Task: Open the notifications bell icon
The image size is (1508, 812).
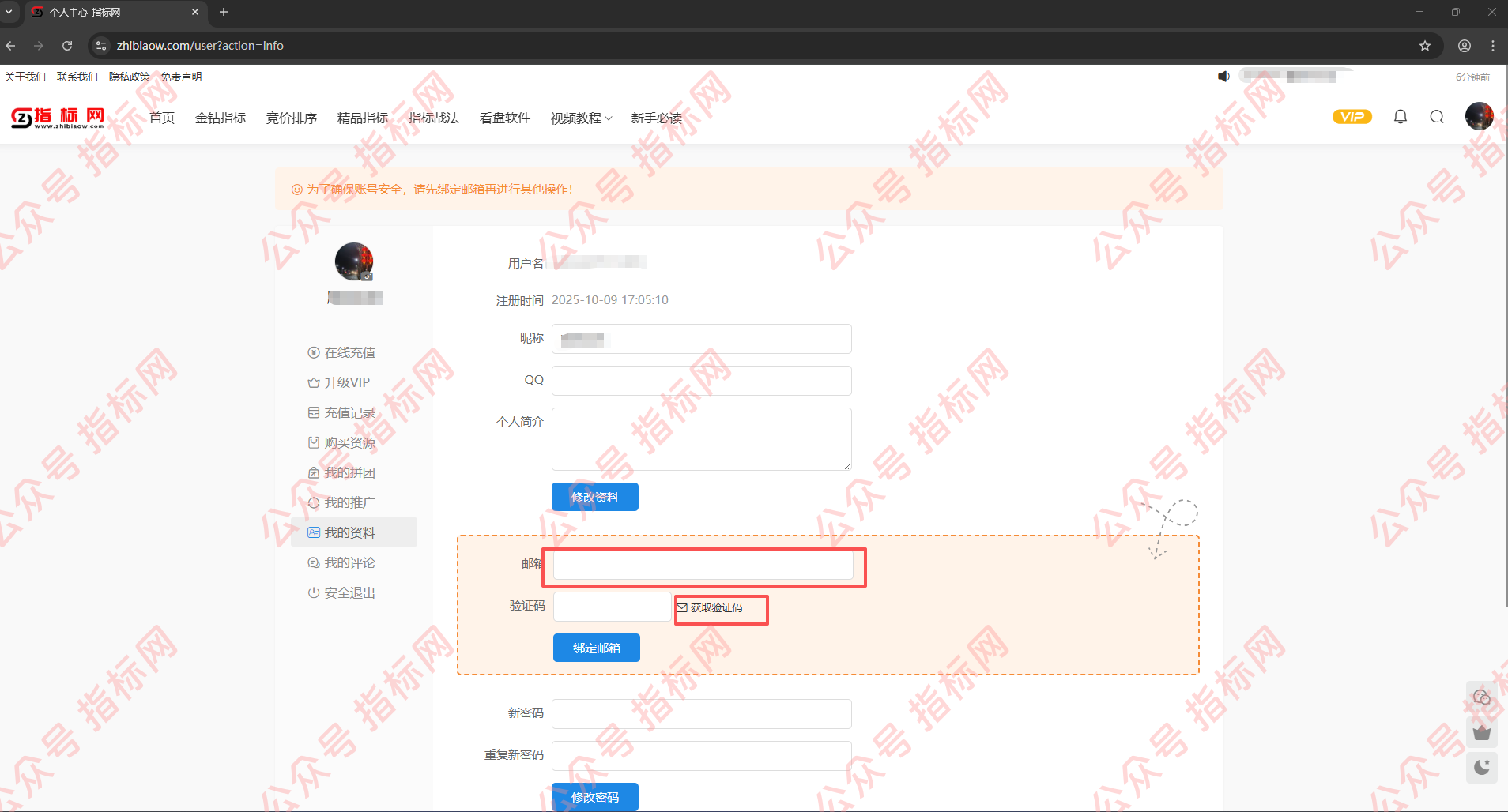Action: click(1400, 117)
